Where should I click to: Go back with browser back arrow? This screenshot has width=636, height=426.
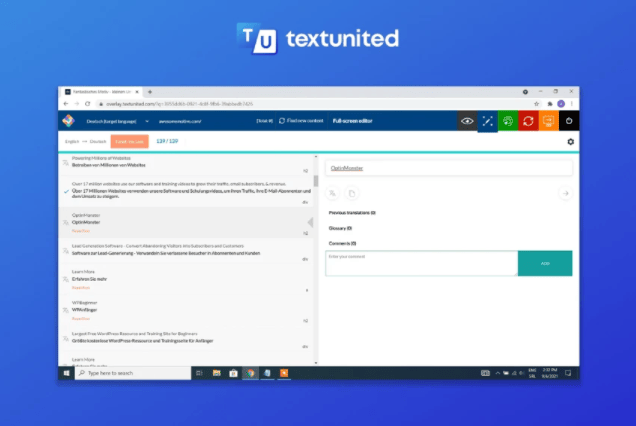pyautogui.click(x=66, y=104)
